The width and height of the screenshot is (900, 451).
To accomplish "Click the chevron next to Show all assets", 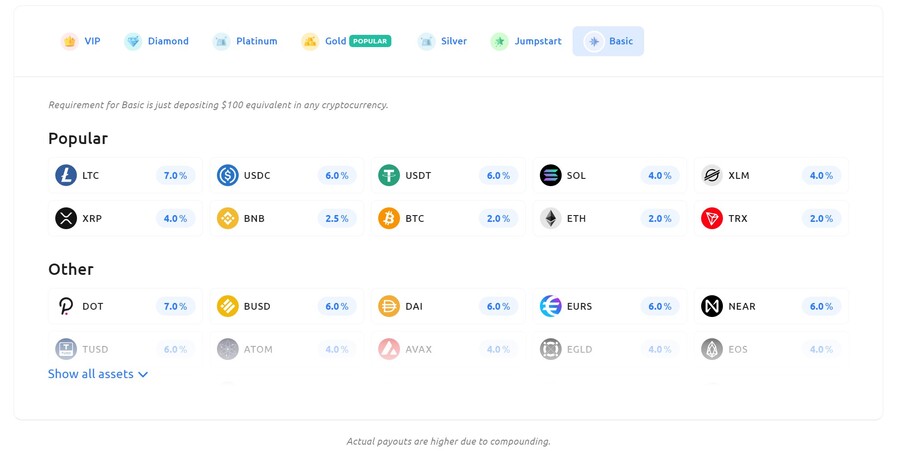I will coord(143,375).
